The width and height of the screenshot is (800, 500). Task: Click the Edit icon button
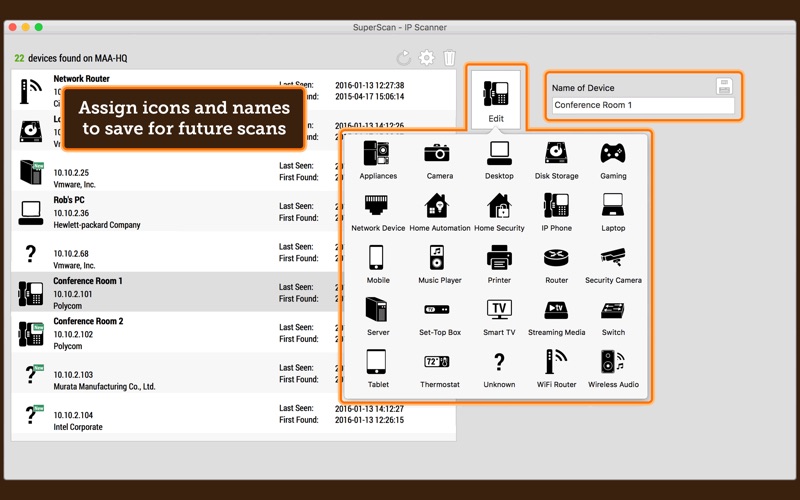click(496, 99)
